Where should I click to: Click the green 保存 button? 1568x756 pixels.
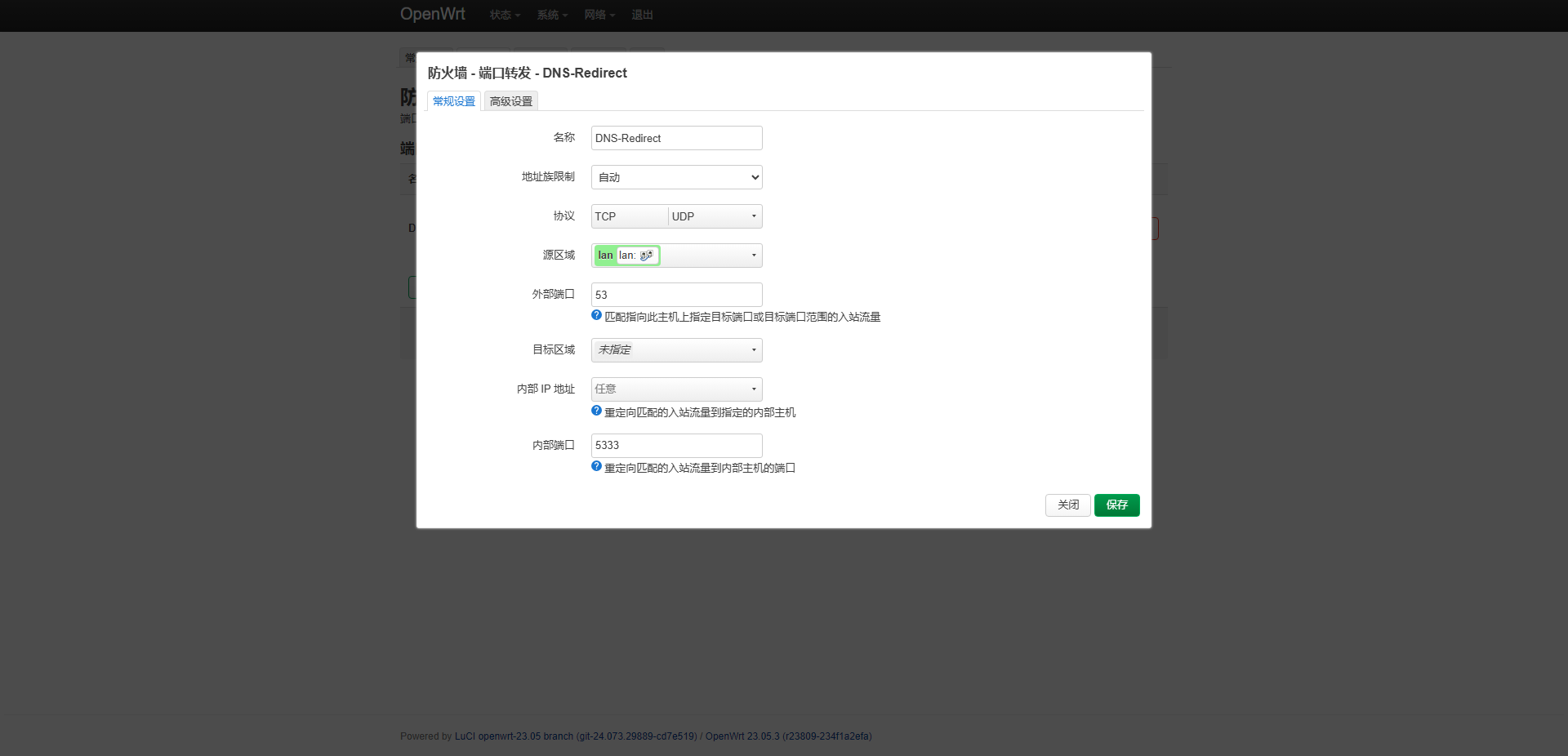coord(1116,505)
